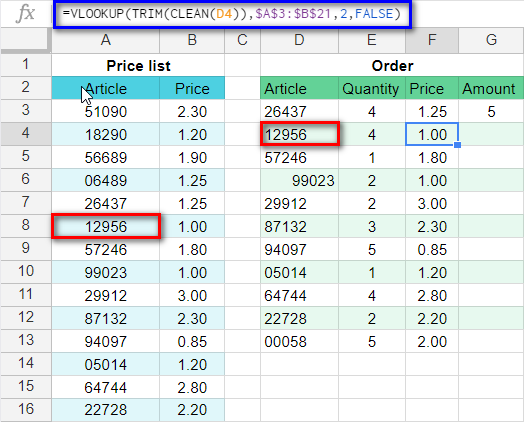This screenshot has height=422, width=524.
Task: Select cell B16 showing 2.20
Action: (x=192, y=410)
